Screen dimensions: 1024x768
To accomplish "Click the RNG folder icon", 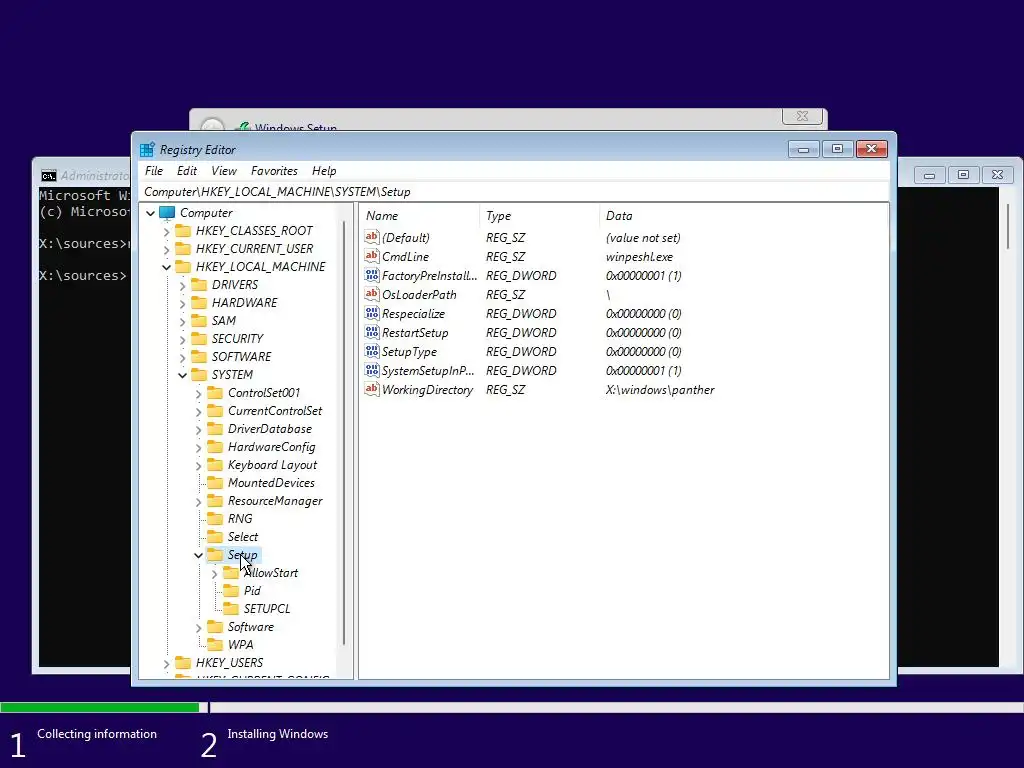I will click(x=215, y=519).
